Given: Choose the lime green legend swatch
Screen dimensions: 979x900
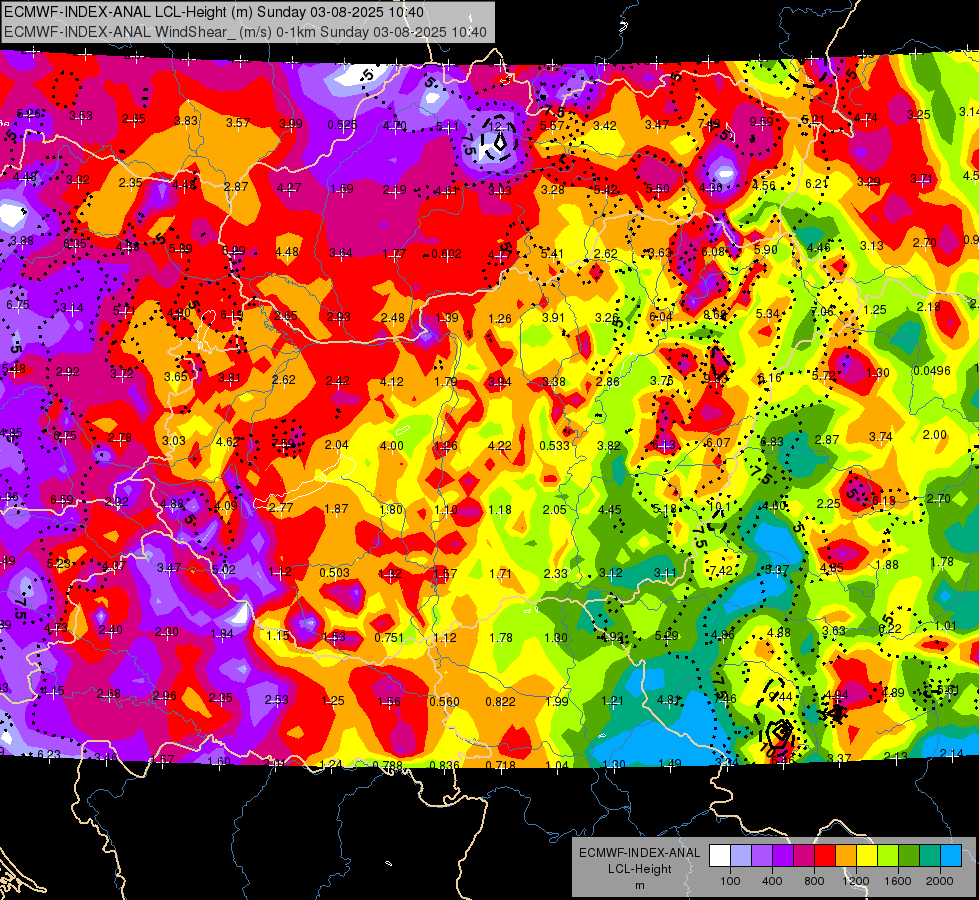Looking at the screenshot, I should 888,855.
